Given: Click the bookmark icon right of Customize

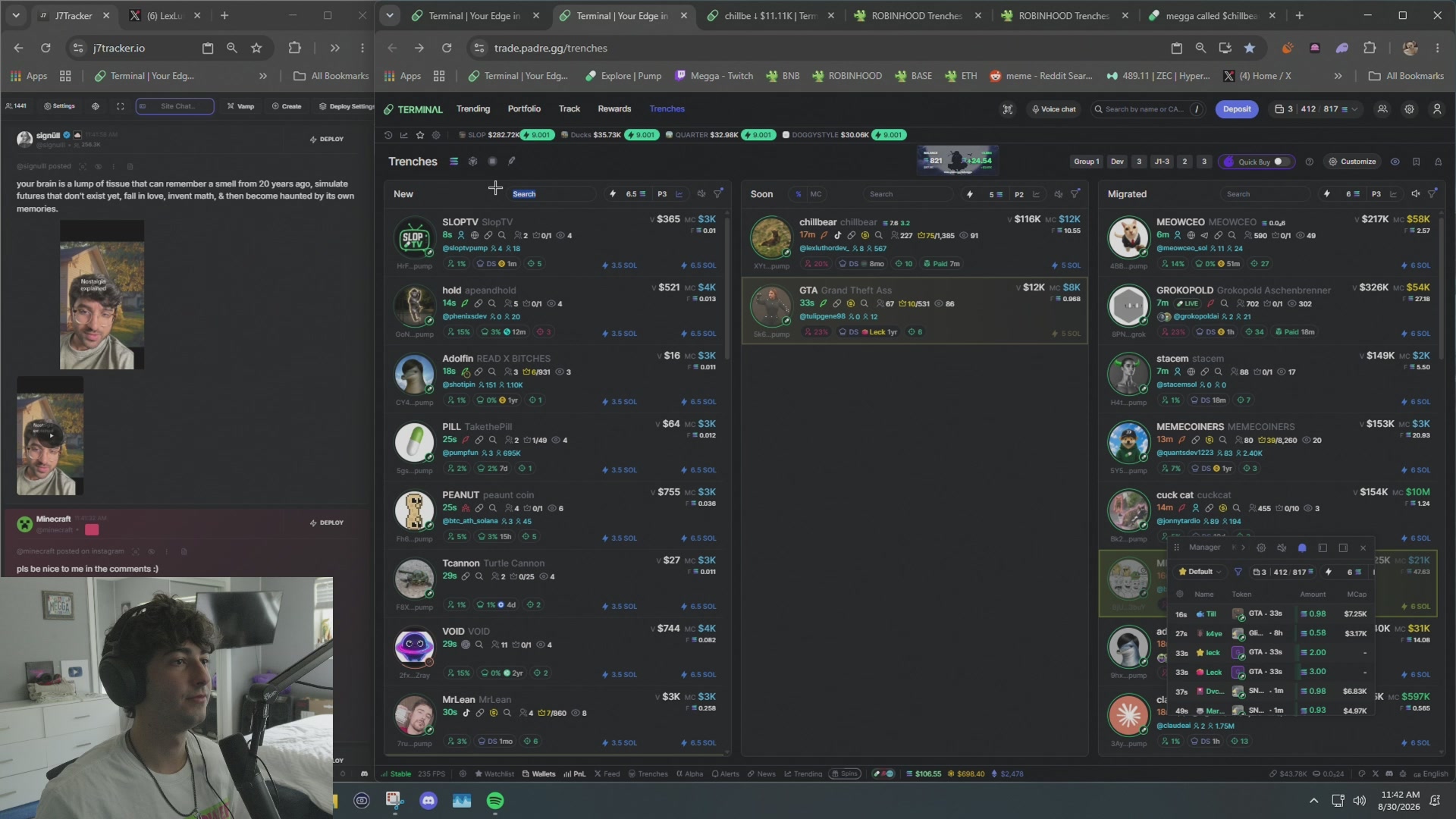Looking at the screenshot, I should tap(1417, 162).
